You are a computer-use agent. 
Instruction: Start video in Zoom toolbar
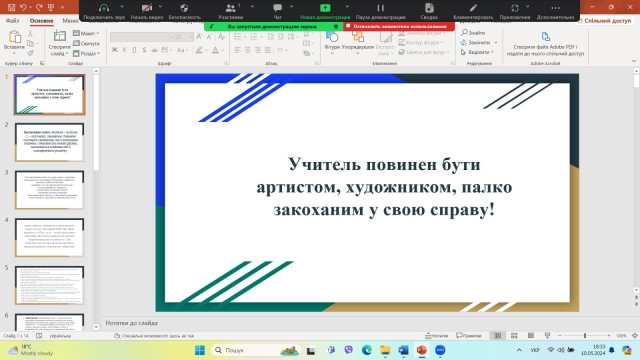[147, 11]
